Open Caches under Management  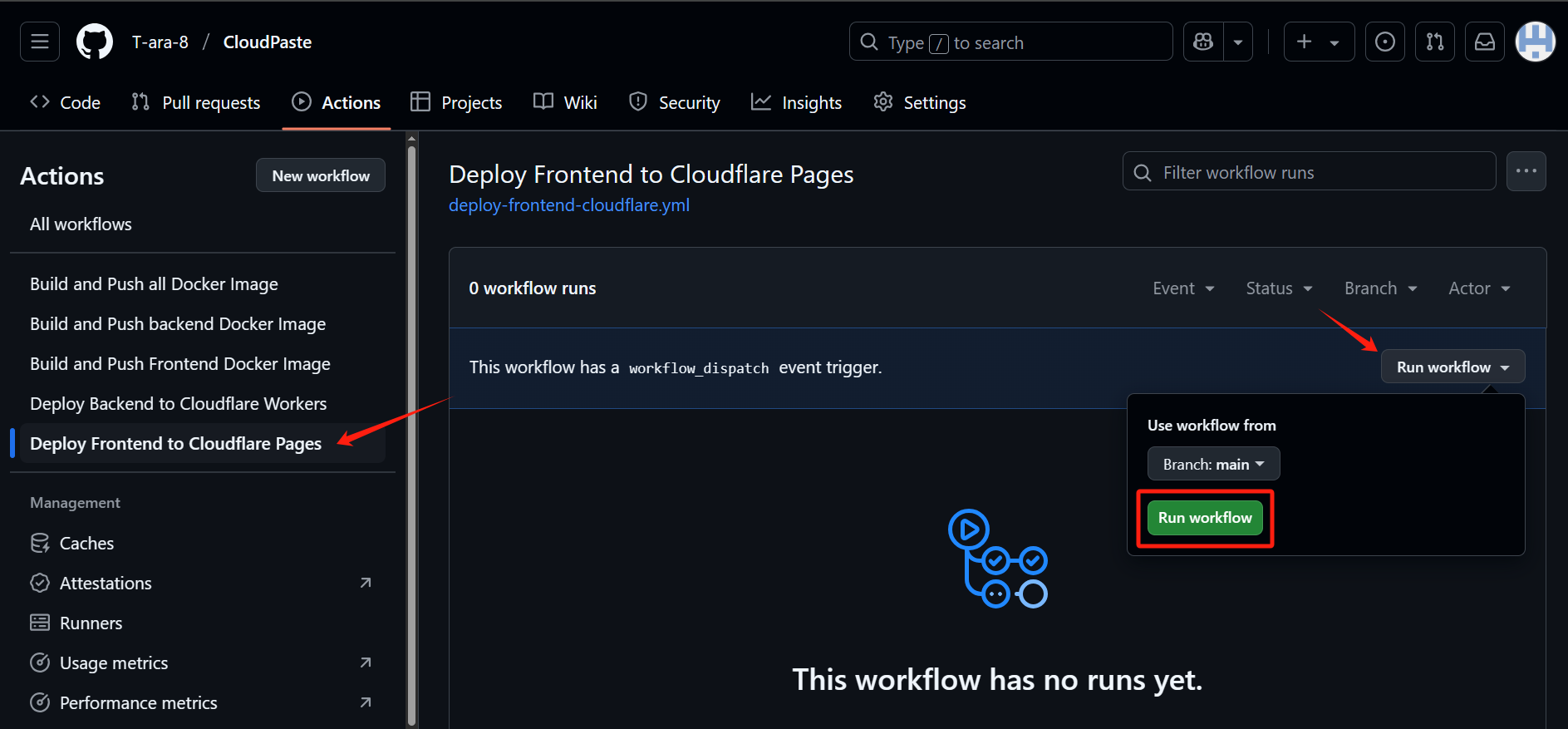[86, 544]
